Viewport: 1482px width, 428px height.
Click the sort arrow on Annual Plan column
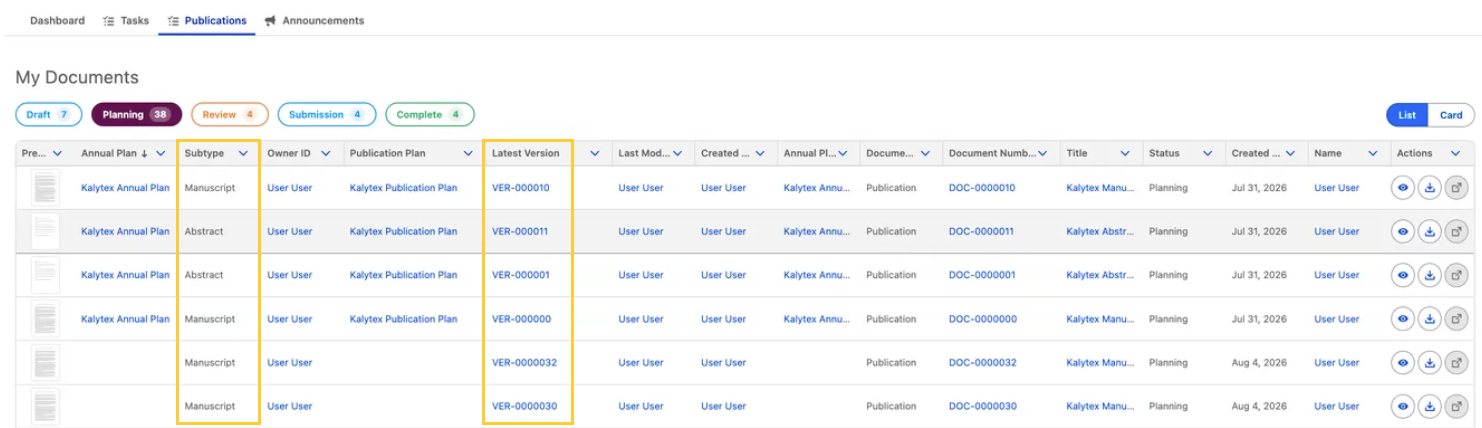click(x=144, y=153)
